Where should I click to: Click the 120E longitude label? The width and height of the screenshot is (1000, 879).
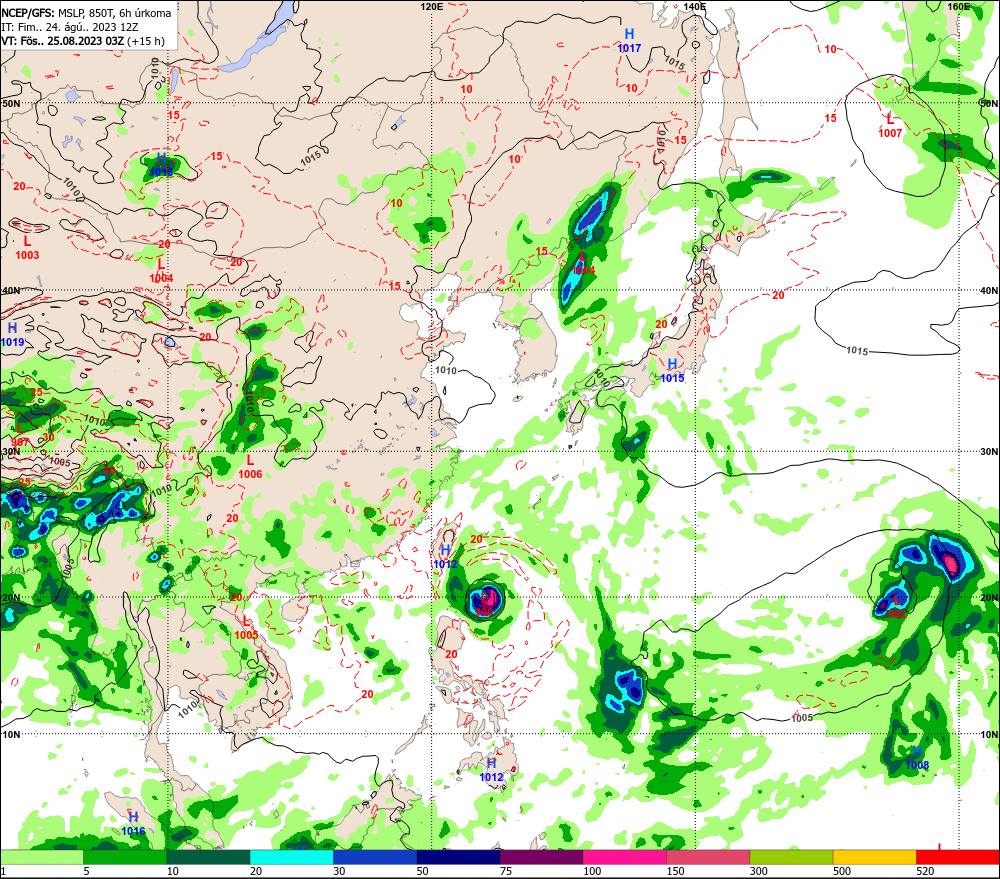click(x=432, y=6)
